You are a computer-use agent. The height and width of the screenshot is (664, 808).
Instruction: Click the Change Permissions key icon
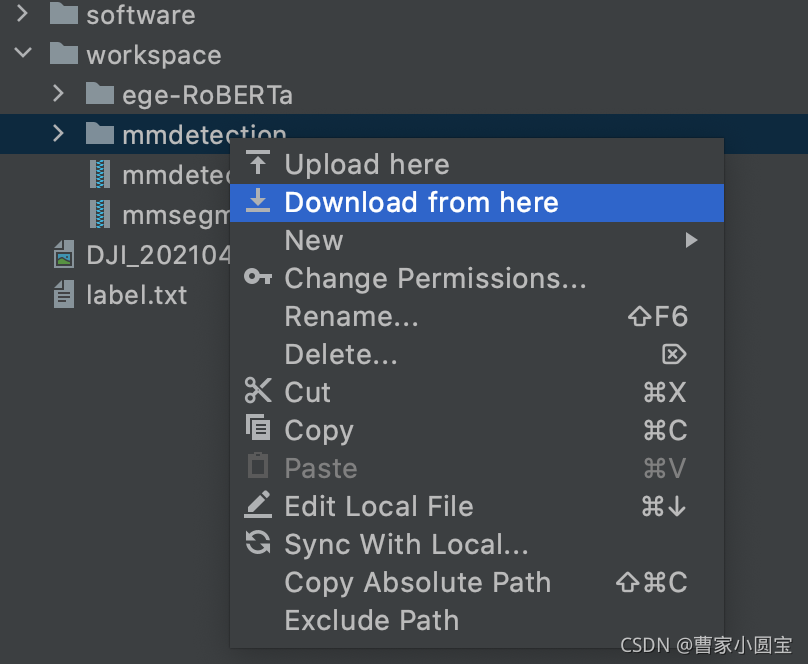(258, 277)
